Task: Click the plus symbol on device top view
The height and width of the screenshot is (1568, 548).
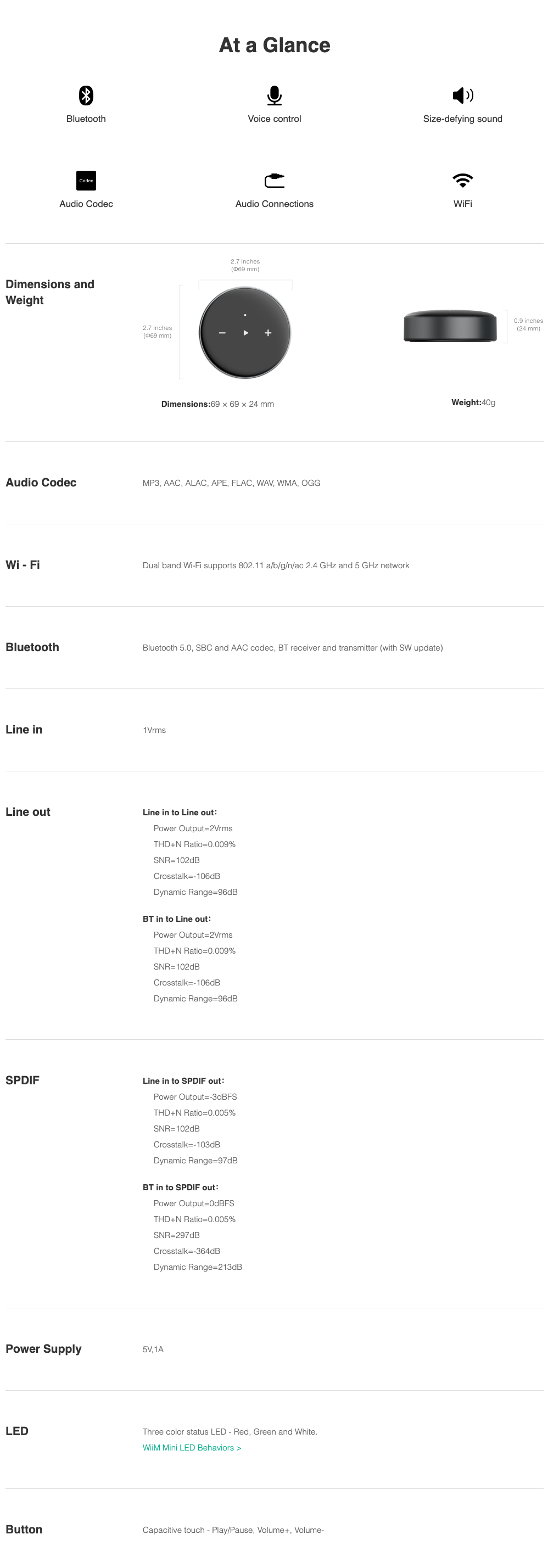Action: point(268,333)
